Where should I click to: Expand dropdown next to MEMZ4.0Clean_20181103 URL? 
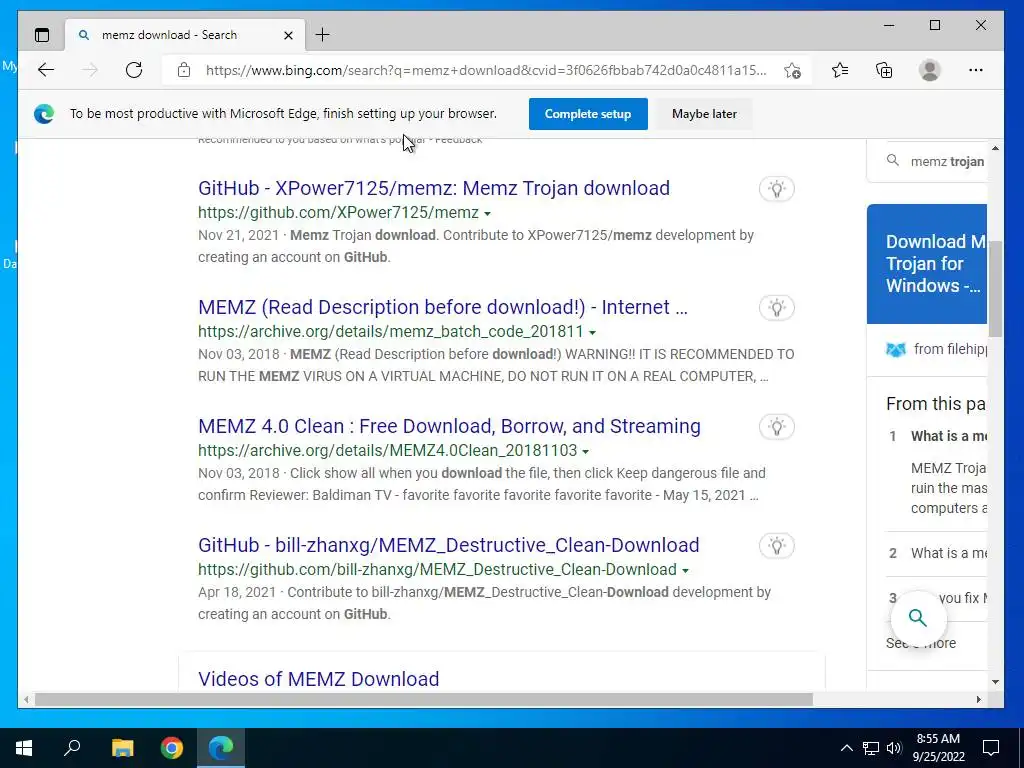[x=586, y=451]
